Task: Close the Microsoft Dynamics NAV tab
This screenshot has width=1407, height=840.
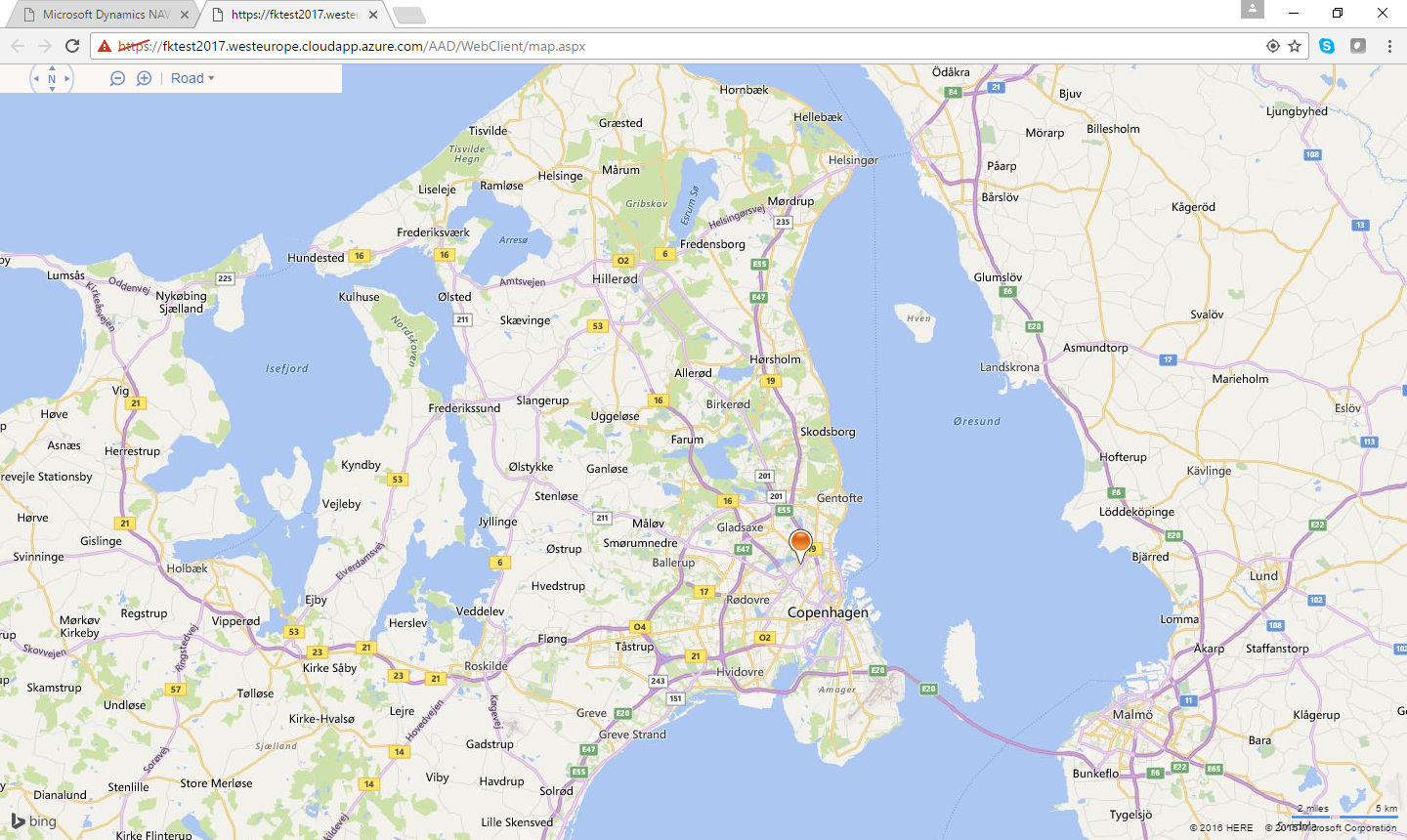Action: coord(185,15)
